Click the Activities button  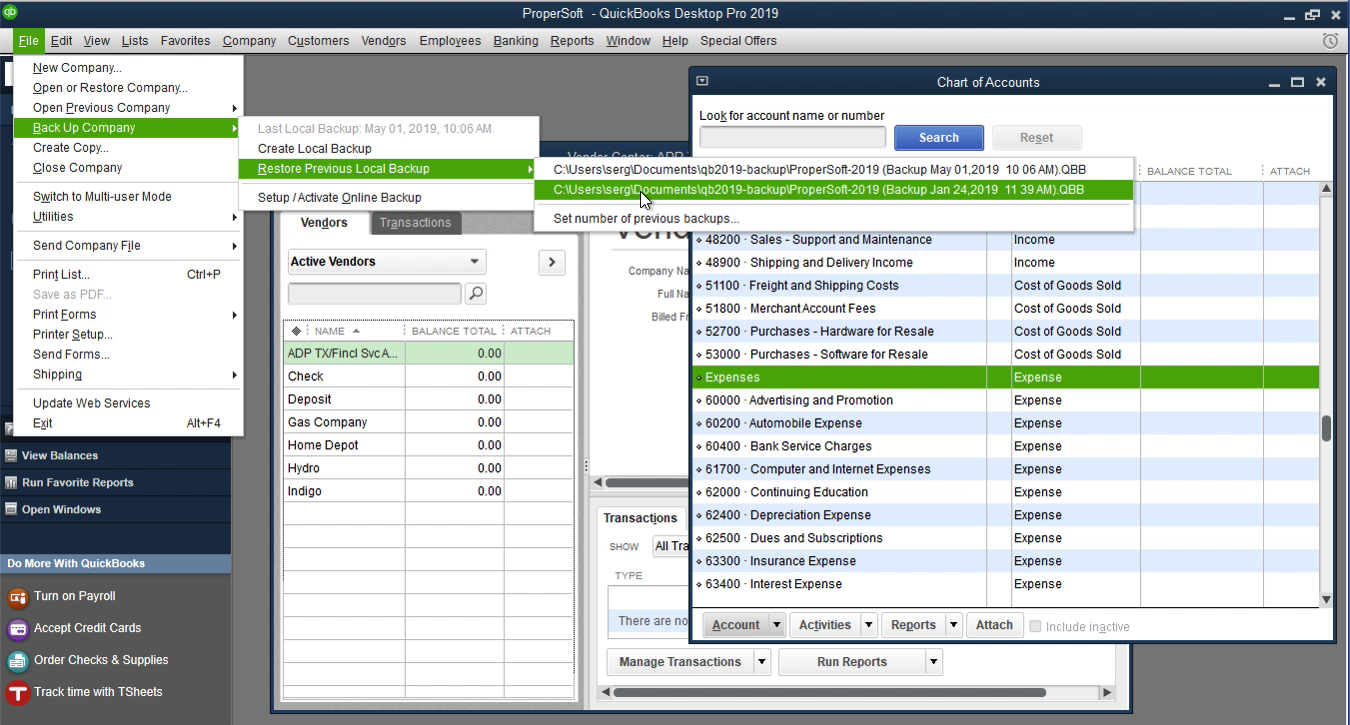824,625
